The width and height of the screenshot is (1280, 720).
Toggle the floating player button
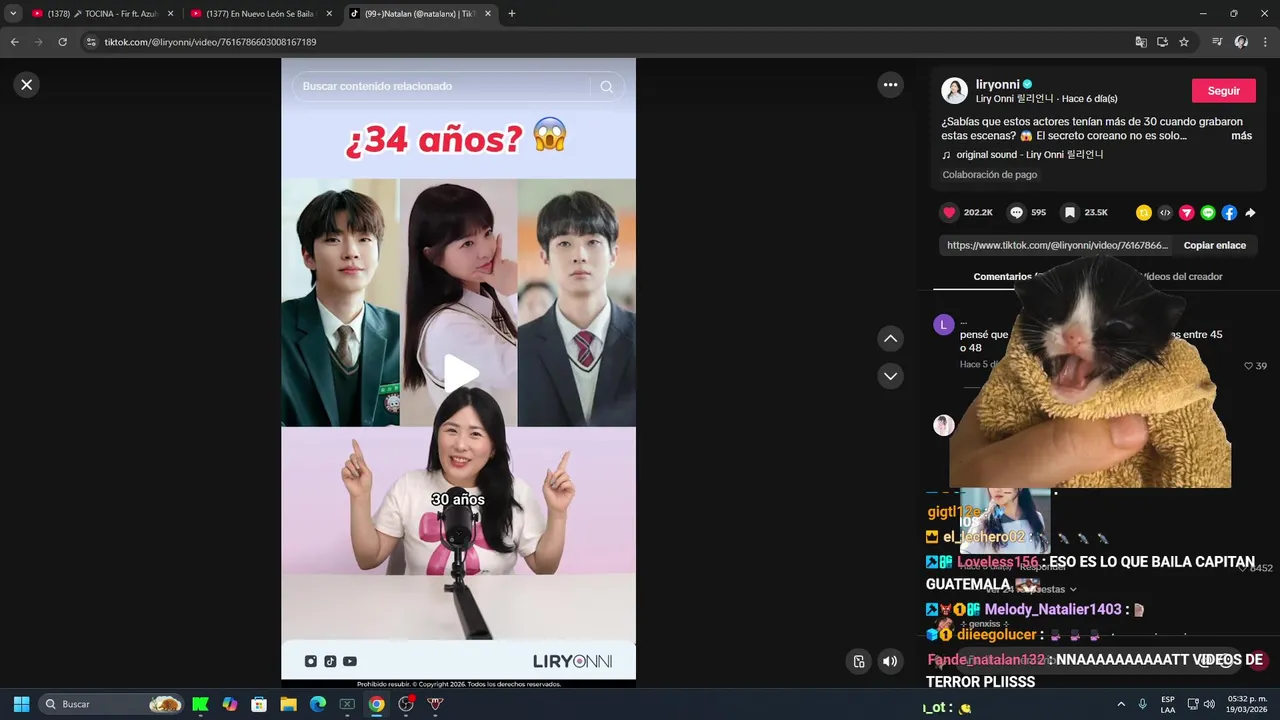pyautogui.click(x=859, y=661)
